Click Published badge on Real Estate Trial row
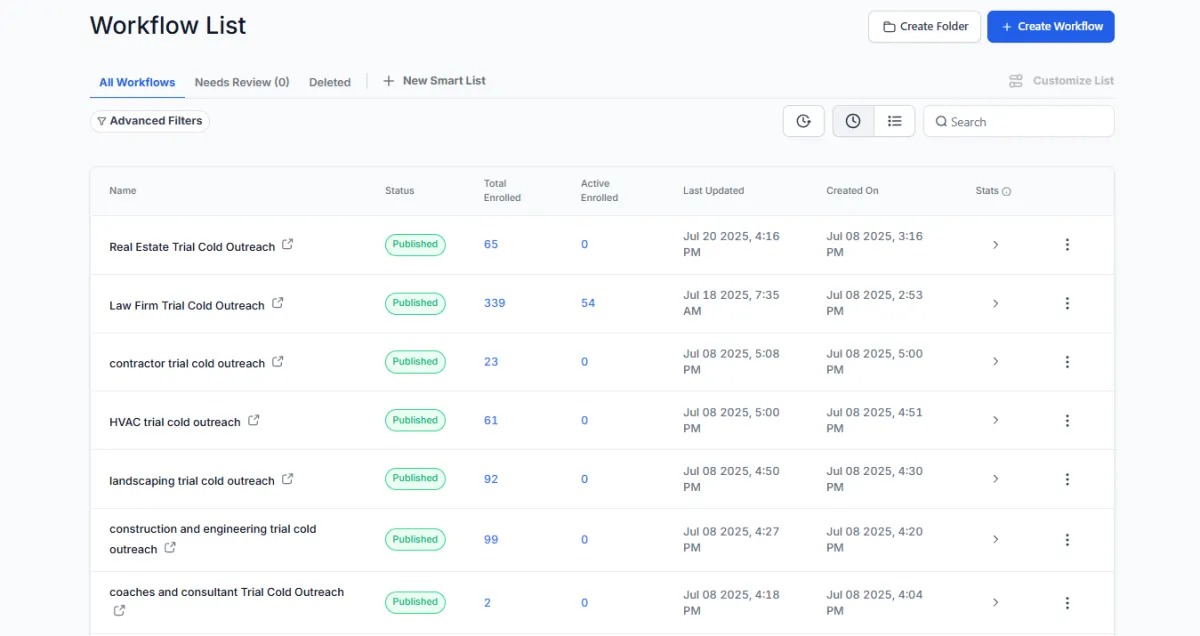 pos(415,244)
